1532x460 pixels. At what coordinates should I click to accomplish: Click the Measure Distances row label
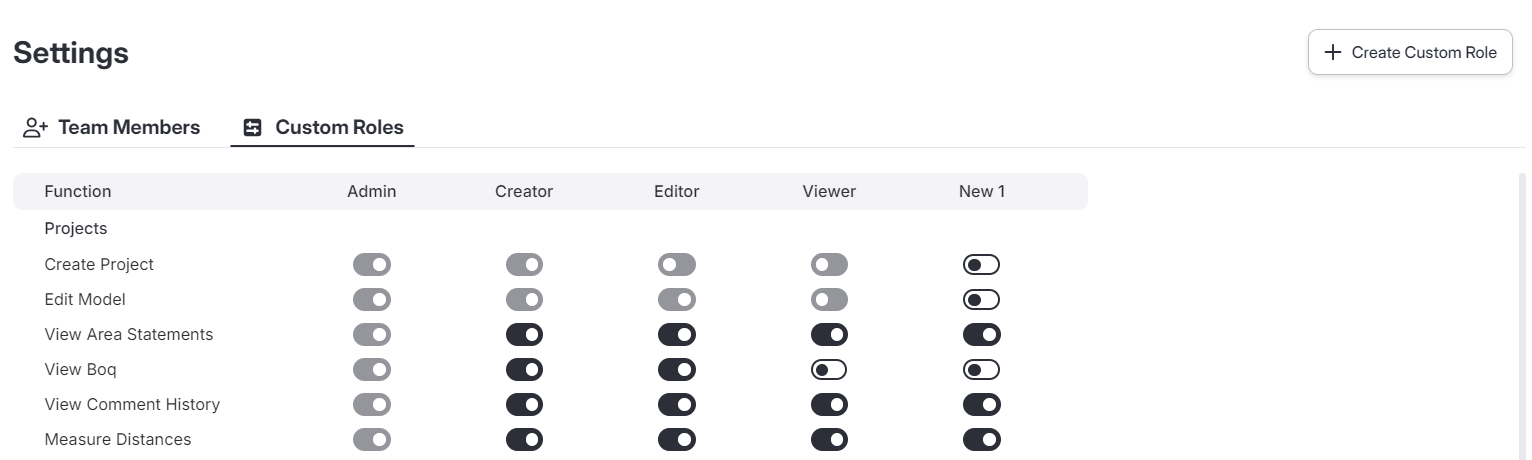[118, 440]
